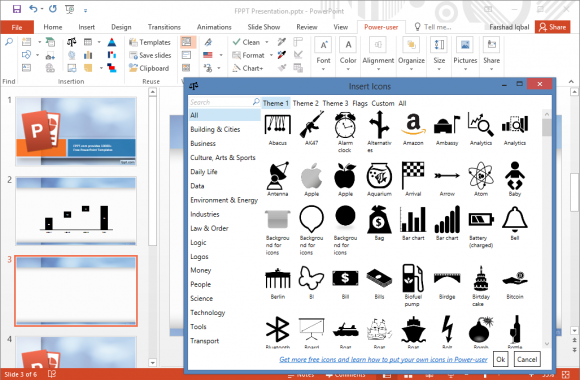
Task: Open the File tab
Action: click(x=17, y=27)
